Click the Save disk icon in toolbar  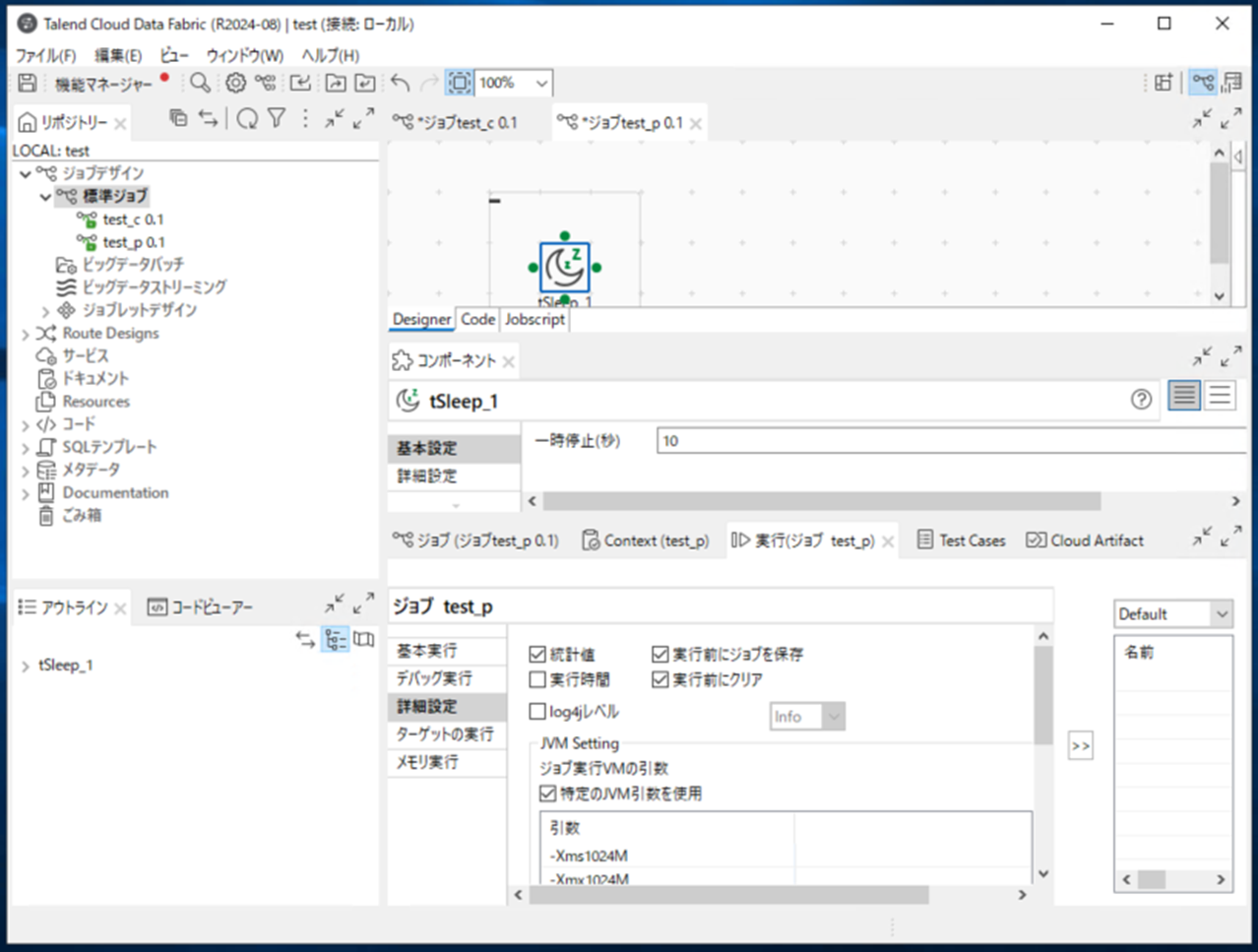[x=28, y=84]
